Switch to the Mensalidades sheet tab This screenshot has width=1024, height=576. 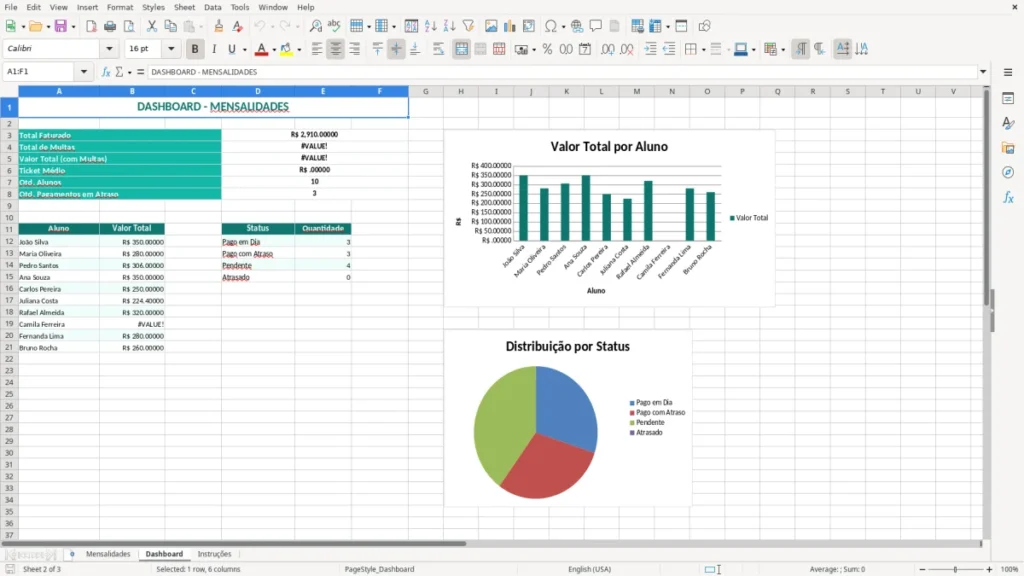pos(108,554)
